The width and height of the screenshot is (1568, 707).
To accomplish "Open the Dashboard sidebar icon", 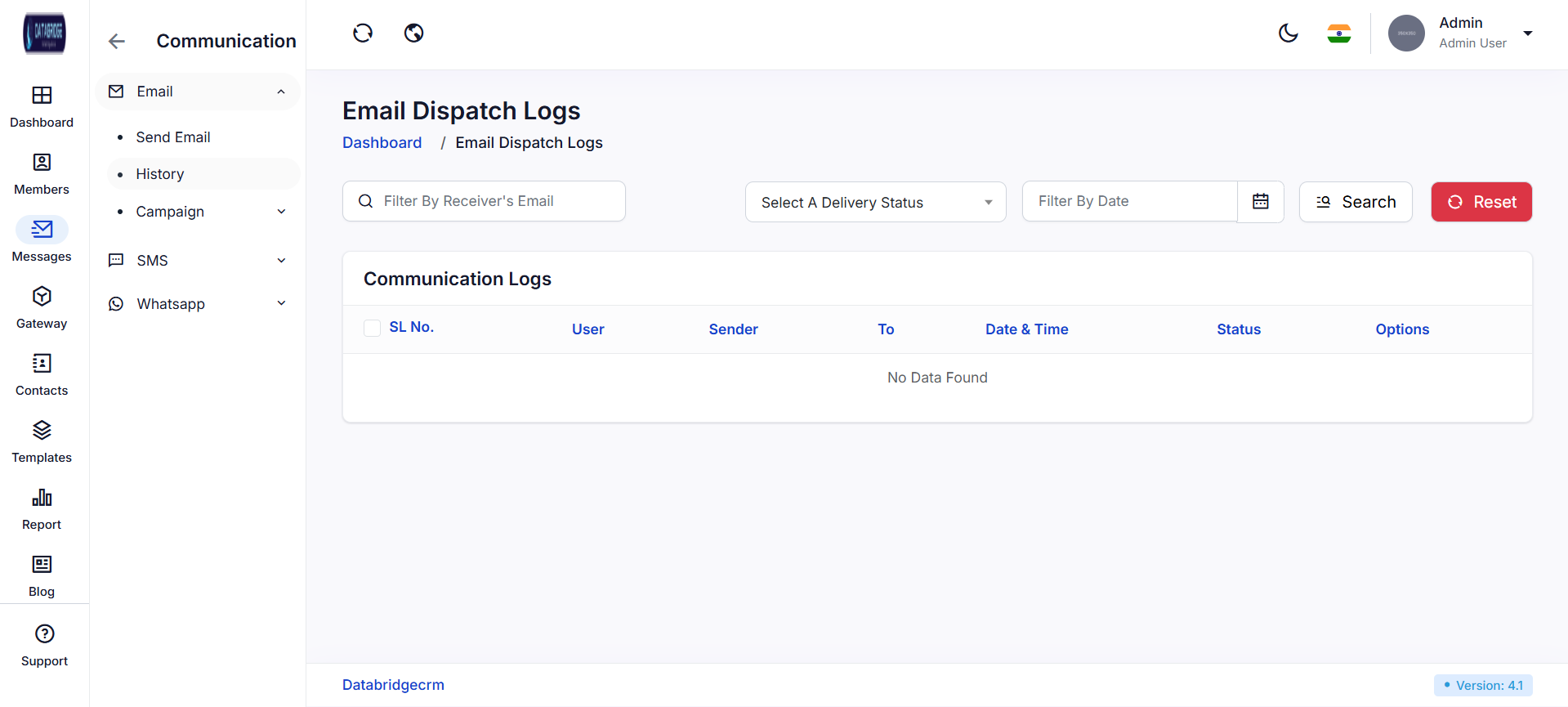I will click(x=42, y=96).
